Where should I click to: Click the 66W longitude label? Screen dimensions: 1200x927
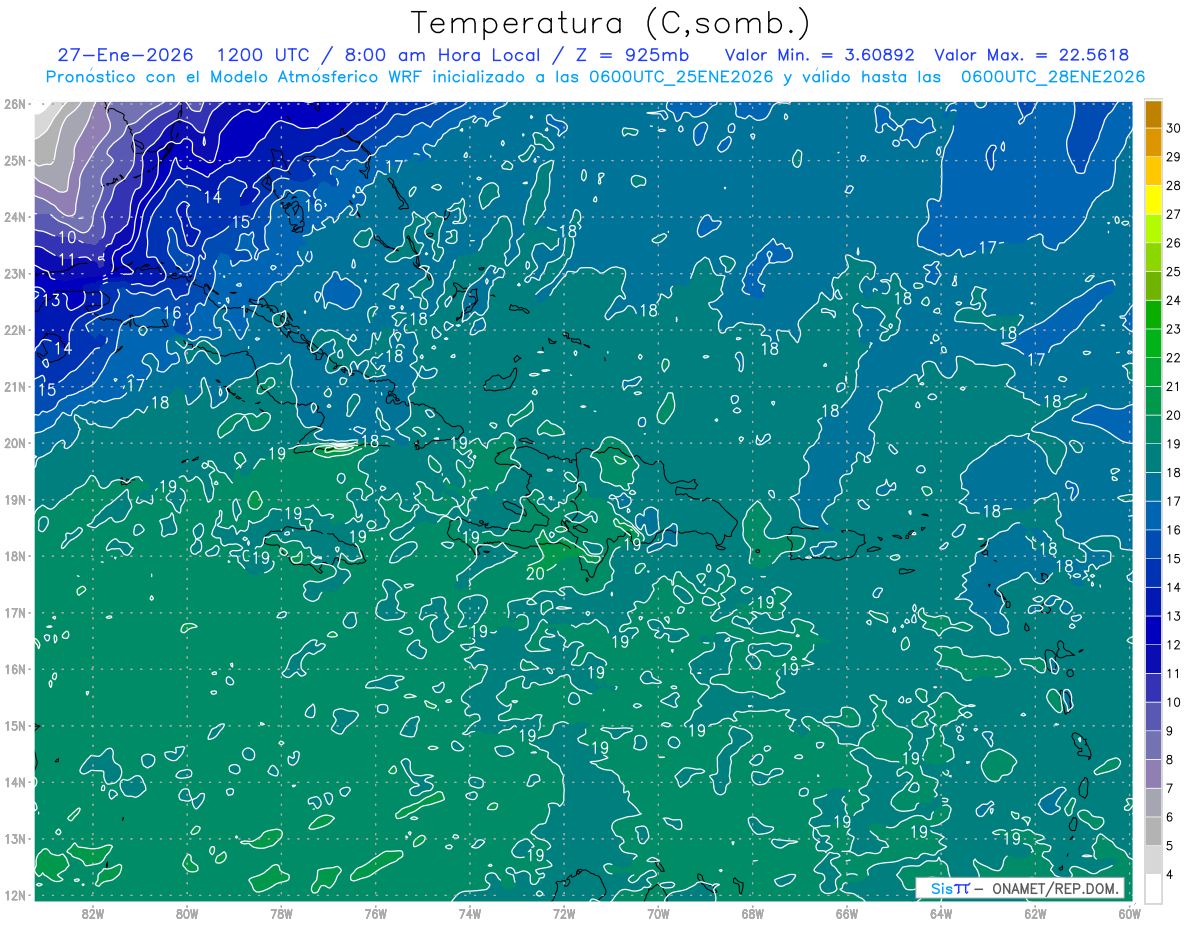pyautogui.click(x=846, y=912)
